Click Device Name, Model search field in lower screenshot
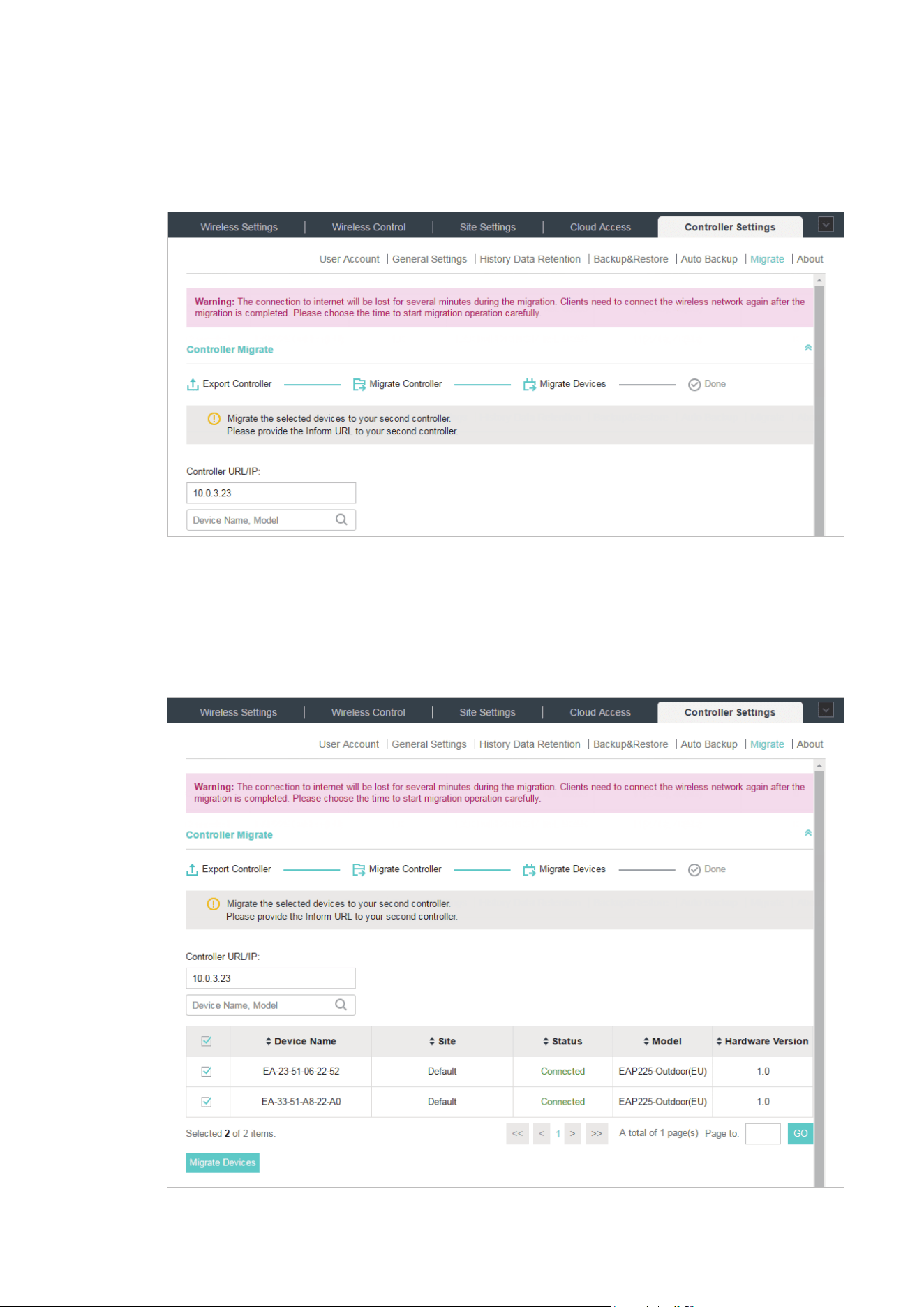This screenshot has height=1307, width=924. (x=271, y=1005)
